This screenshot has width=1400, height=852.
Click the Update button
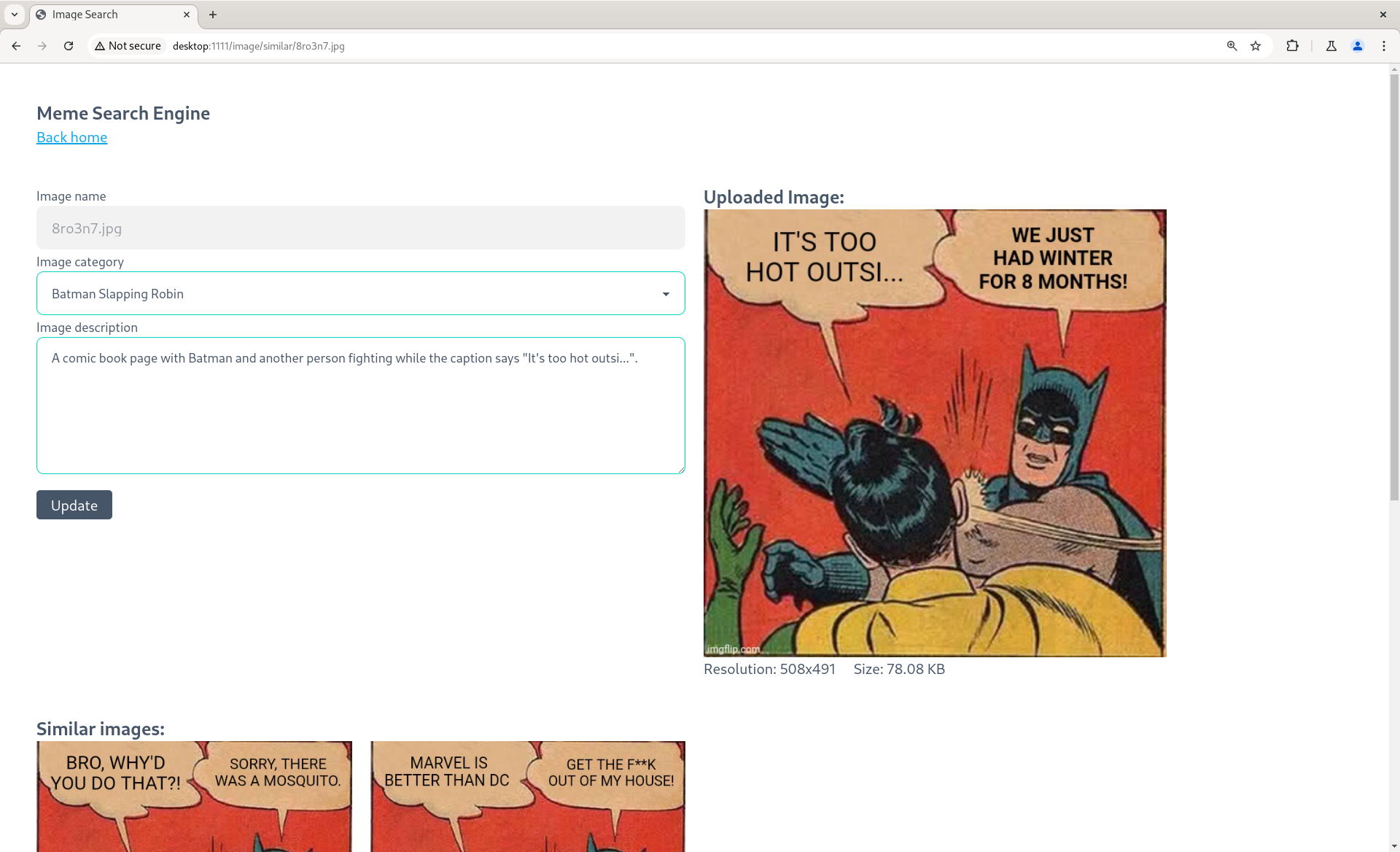click(x=74, y=504)
